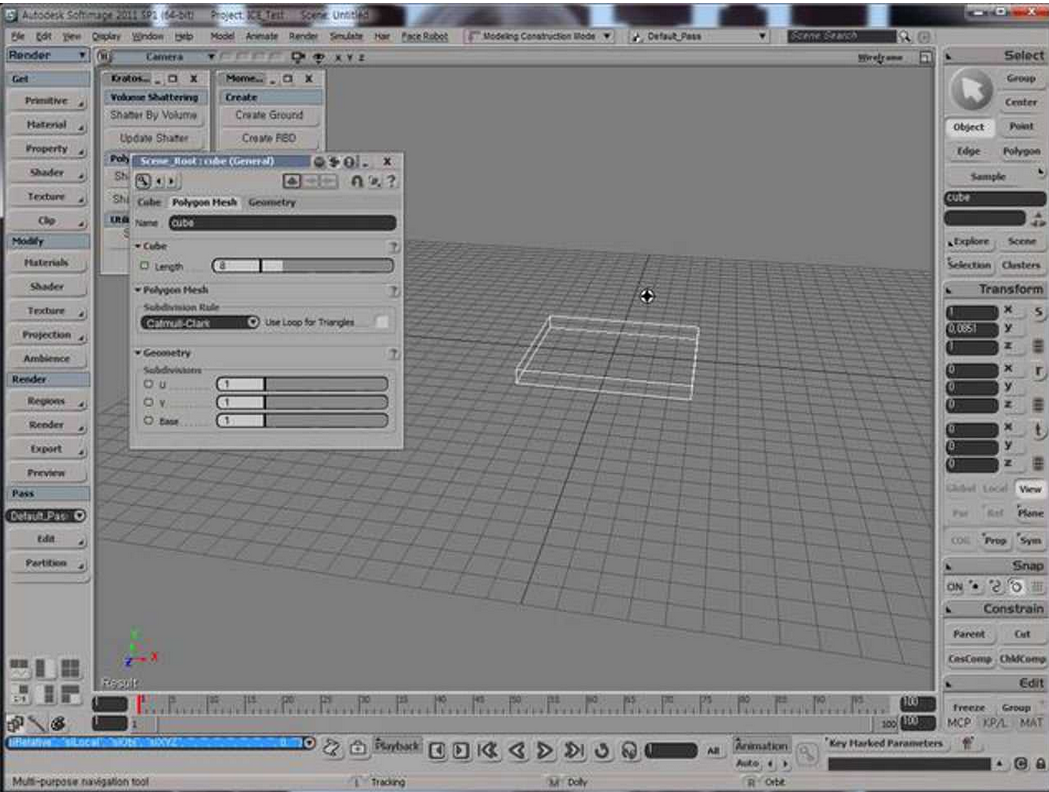Open the File menu
Image resolution: width=1049 pixels, height=792 pixels.
point(18,36)
